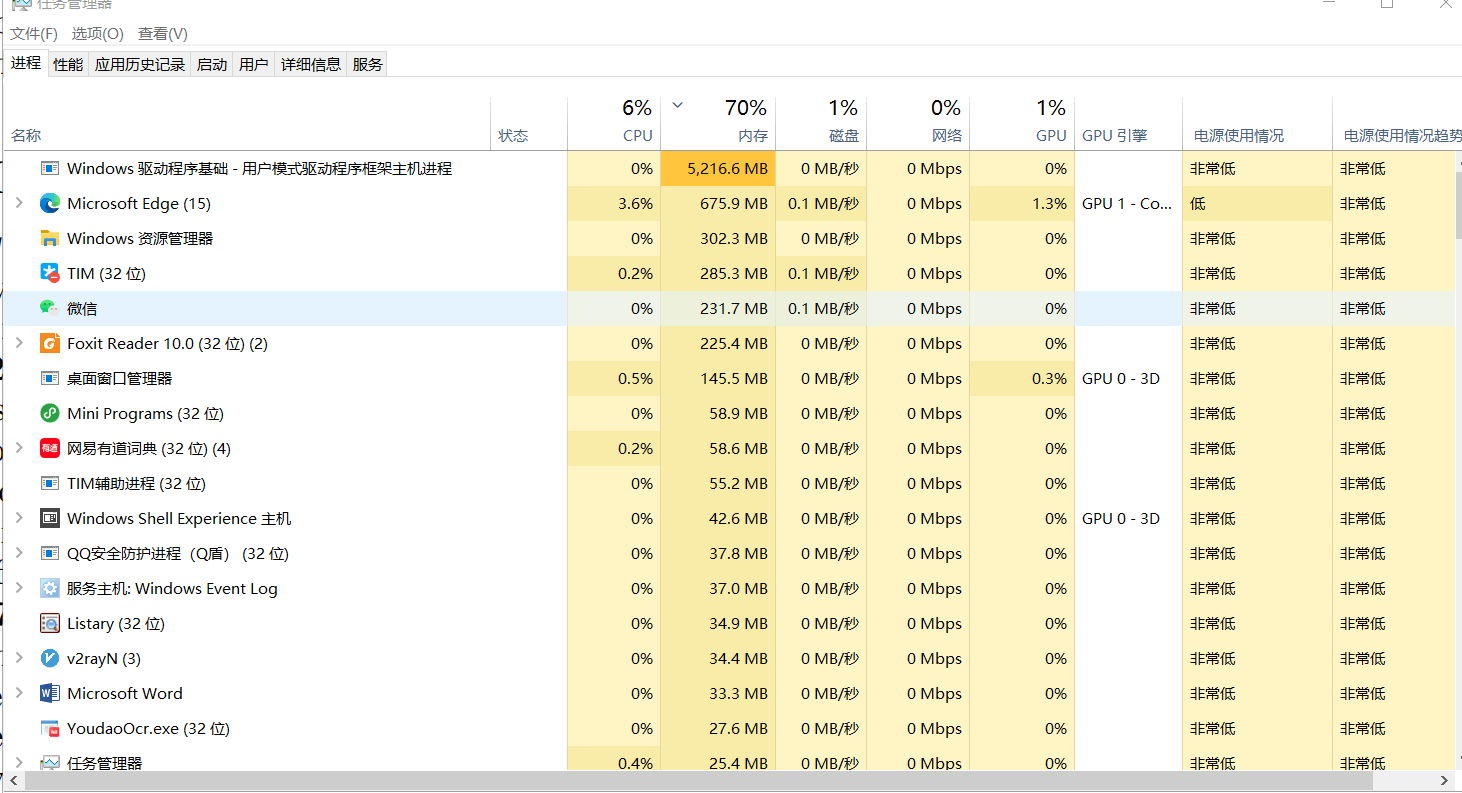Click the 任务管理器 process icon
This screenshot has height=793, width=1462.
point(50,763)
